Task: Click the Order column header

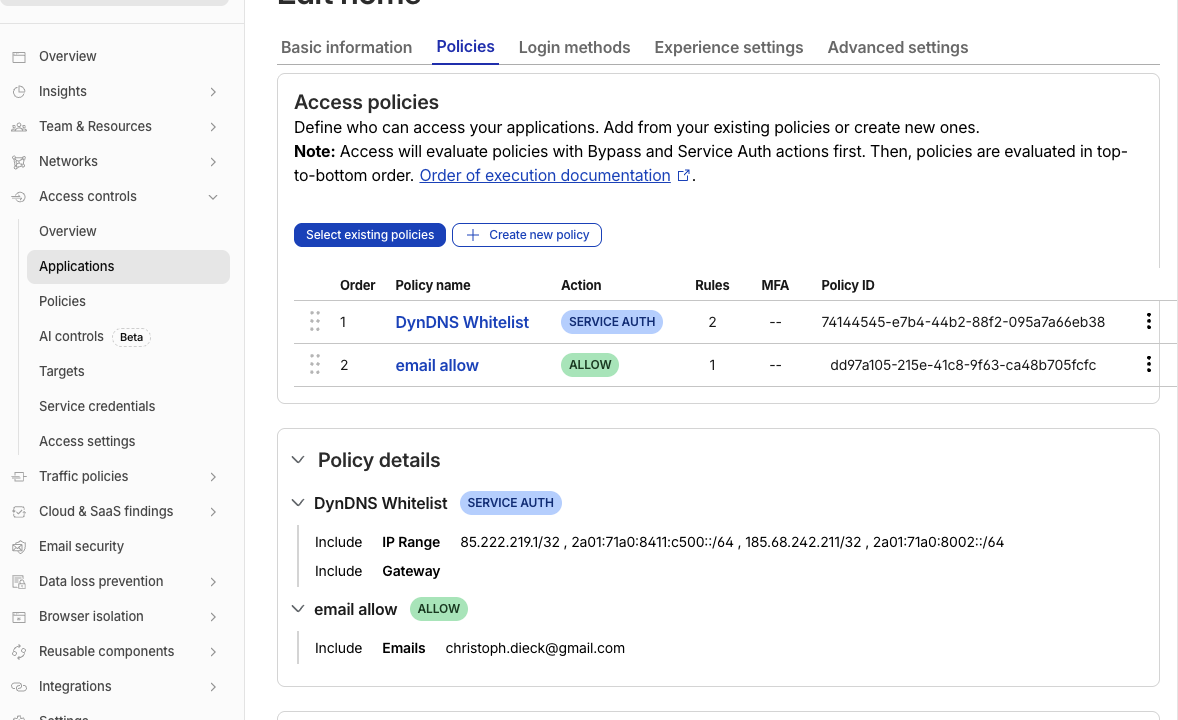Action: (x=358, y=286)
